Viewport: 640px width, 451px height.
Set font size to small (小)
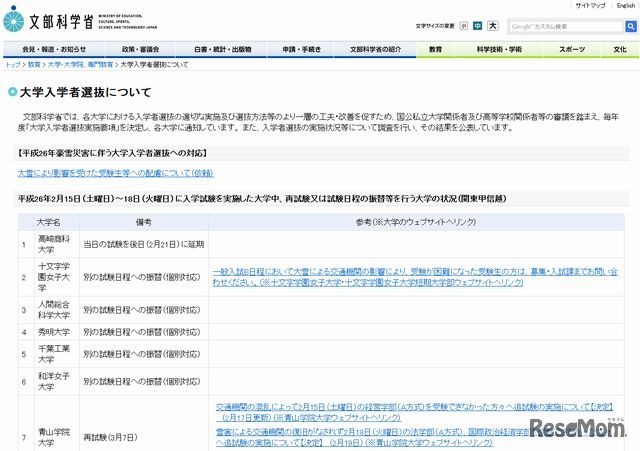[x=463, y=26]
